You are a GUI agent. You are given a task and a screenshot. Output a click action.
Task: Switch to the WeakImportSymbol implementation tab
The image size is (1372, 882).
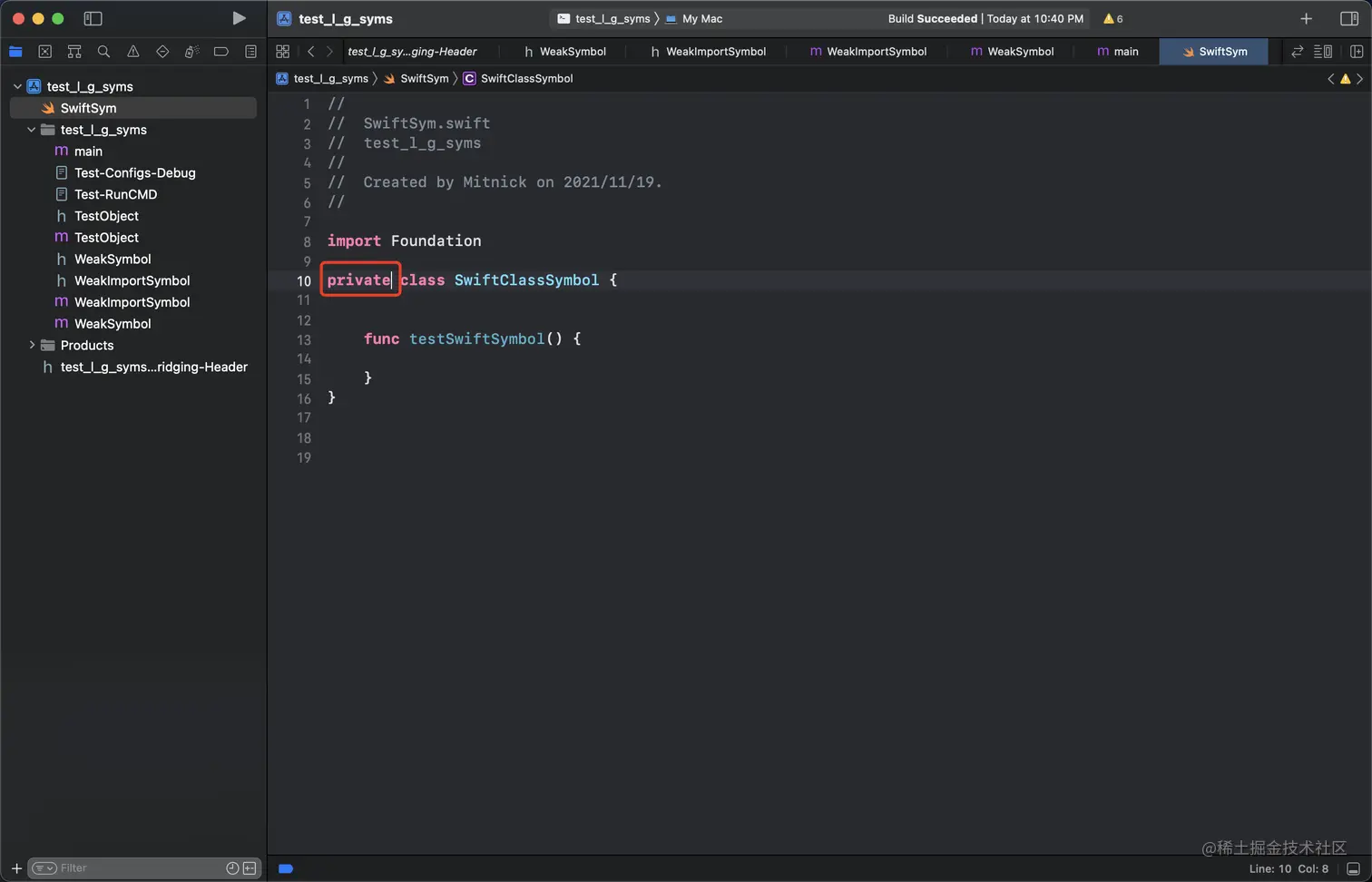click(868, 52)
